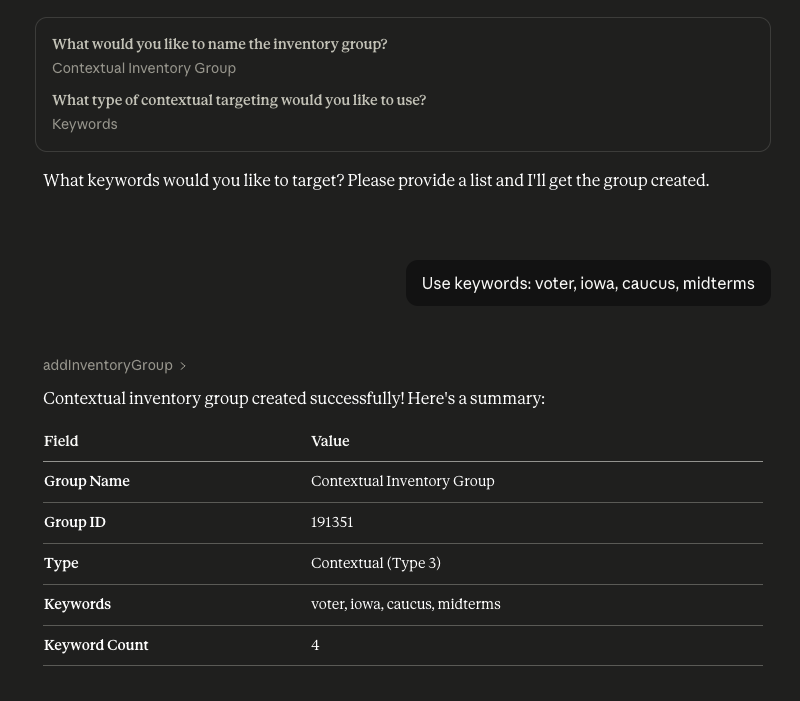Click the 'Value' column header
Image resolution: width=800 pixels, height=701 pixels.
(330, 441)
